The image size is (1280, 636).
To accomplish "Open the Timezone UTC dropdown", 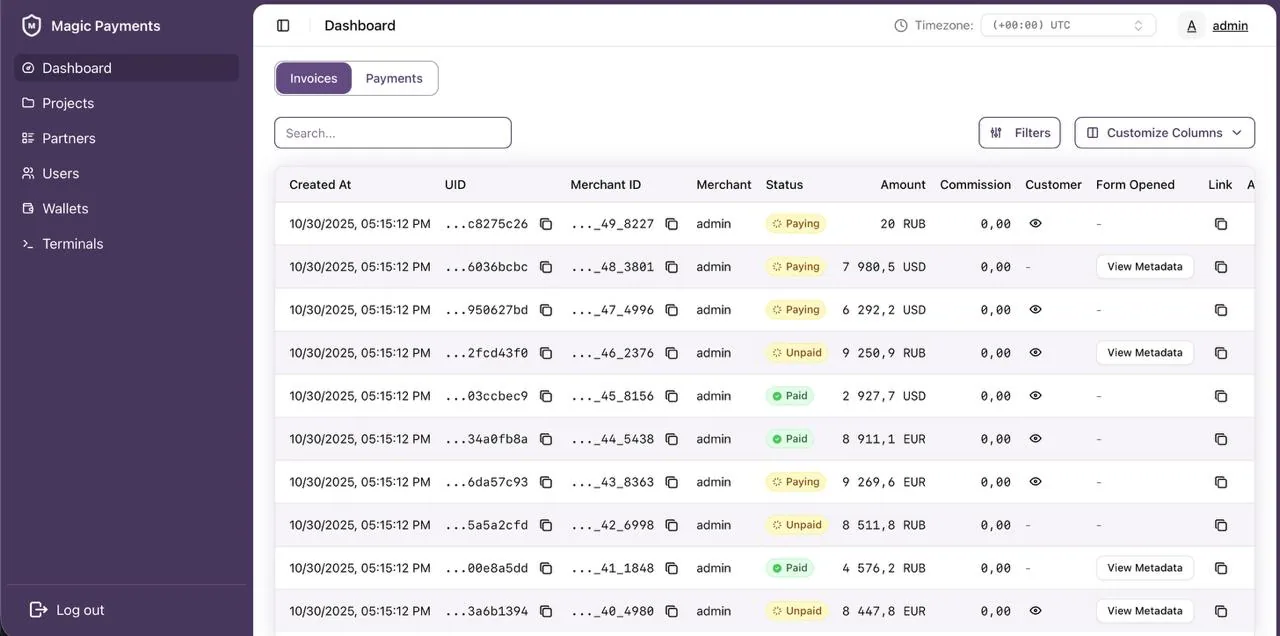I will (1068, 26).
